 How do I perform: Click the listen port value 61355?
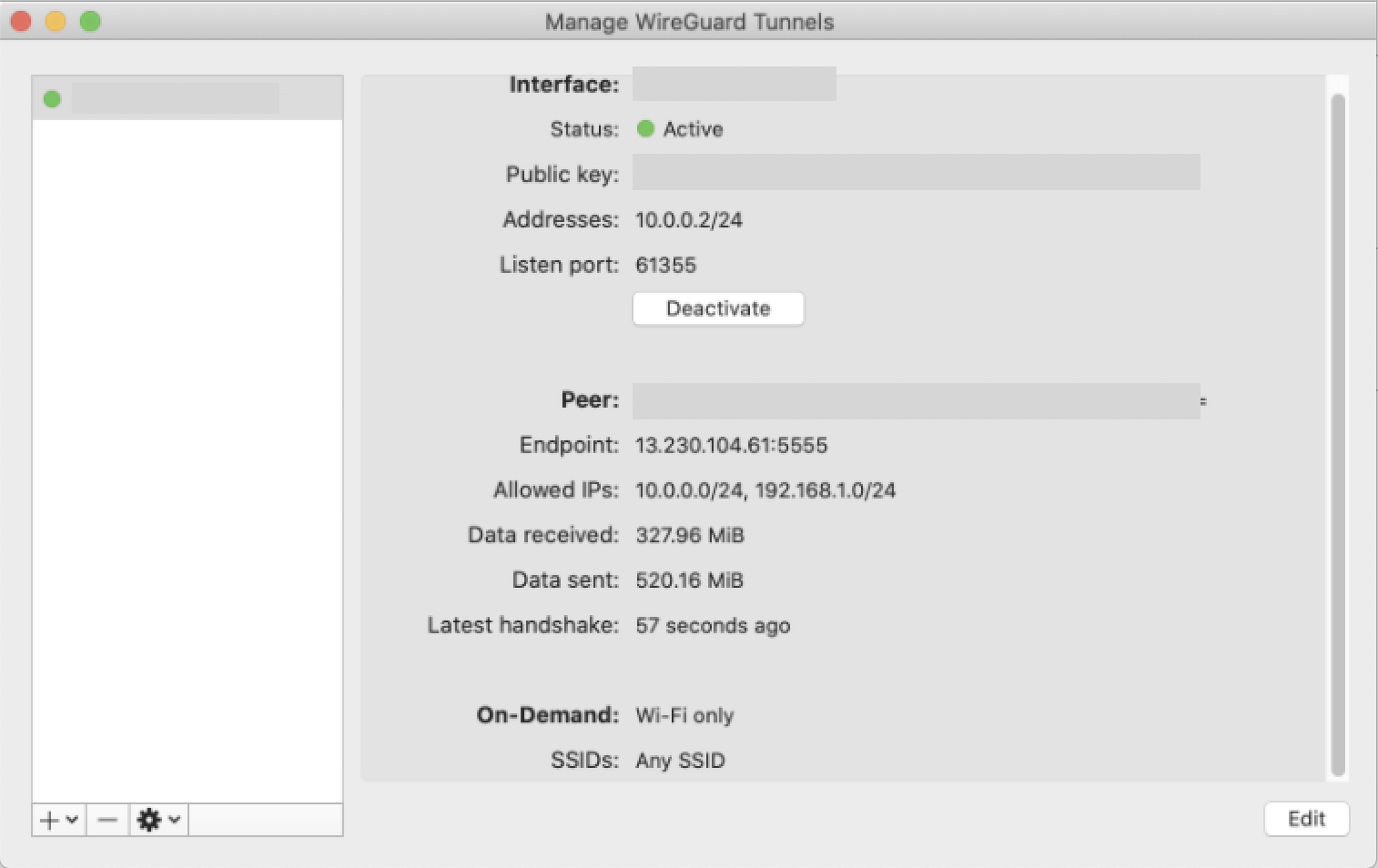665,265
